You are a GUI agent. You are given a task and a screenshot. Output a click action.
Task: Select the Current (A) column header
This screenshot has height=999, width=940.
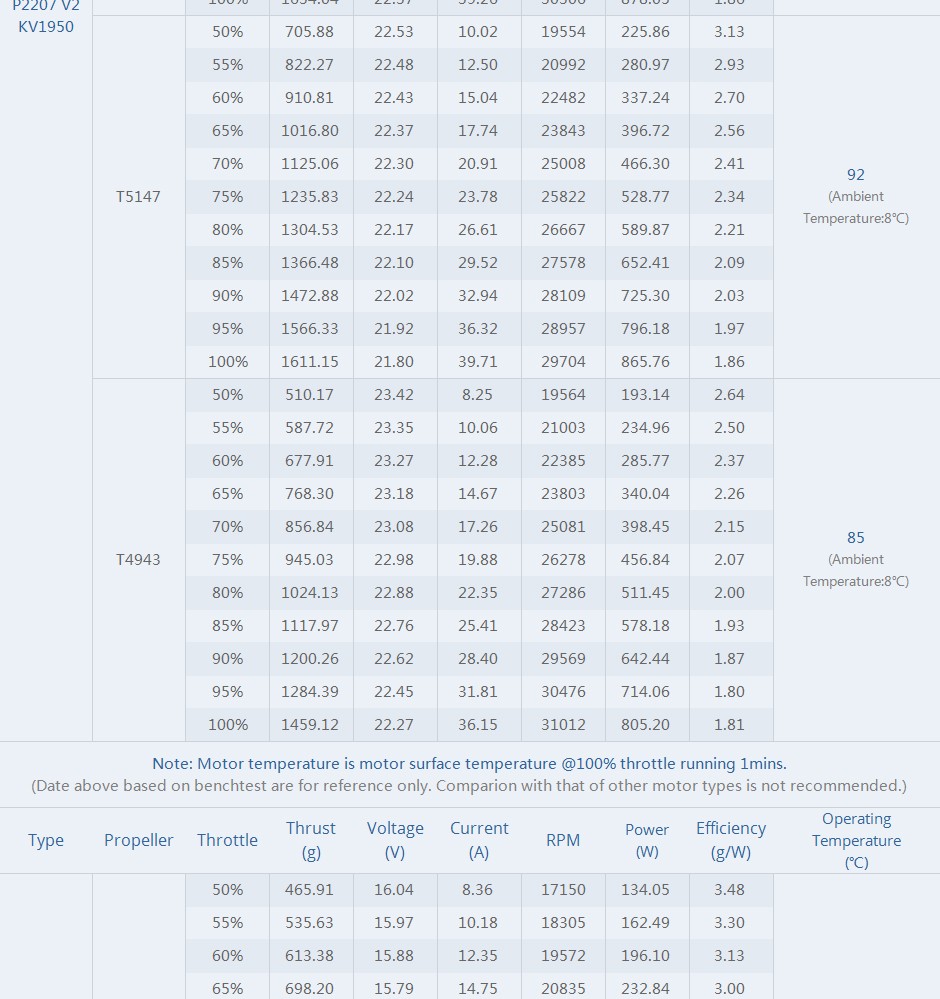click(x=479, y=840)
